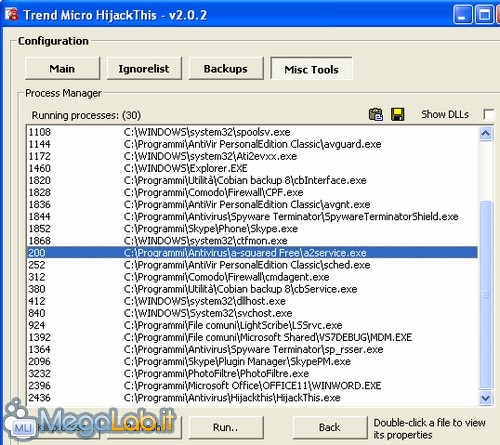Click the Run.. button
The height and width of the screenshot is (445, 500).
pos(226,427)
